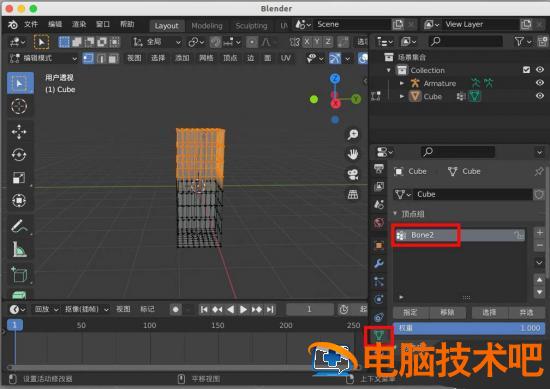Click the Deselect vertex group button
This screenshot has width=550, height=389.
tap(526, 312)
